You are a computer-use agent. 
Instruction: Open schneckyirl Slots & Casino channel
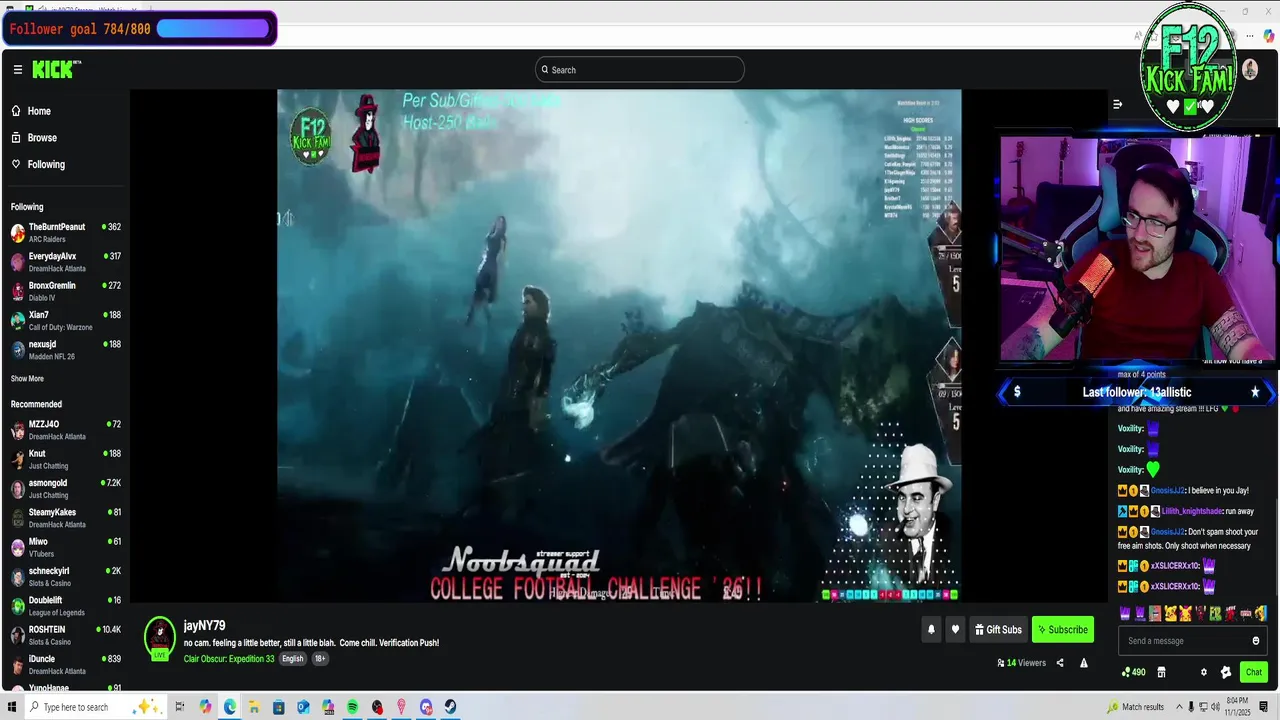click(x=65, y=577)
